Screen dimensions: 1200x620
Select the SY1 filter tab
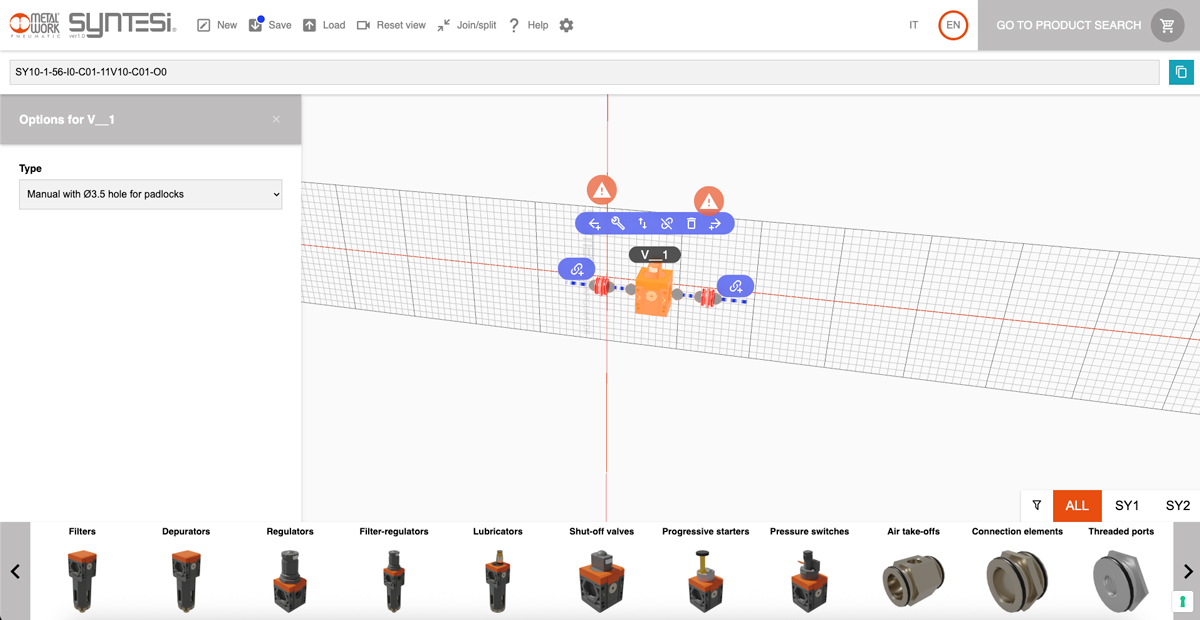point(1127,506)
